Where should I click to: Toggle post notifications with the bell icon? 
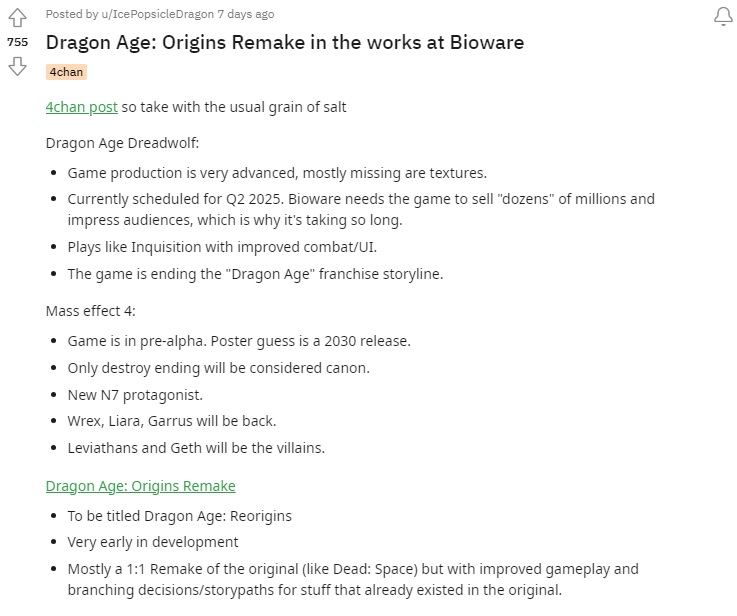click(723, 16)
